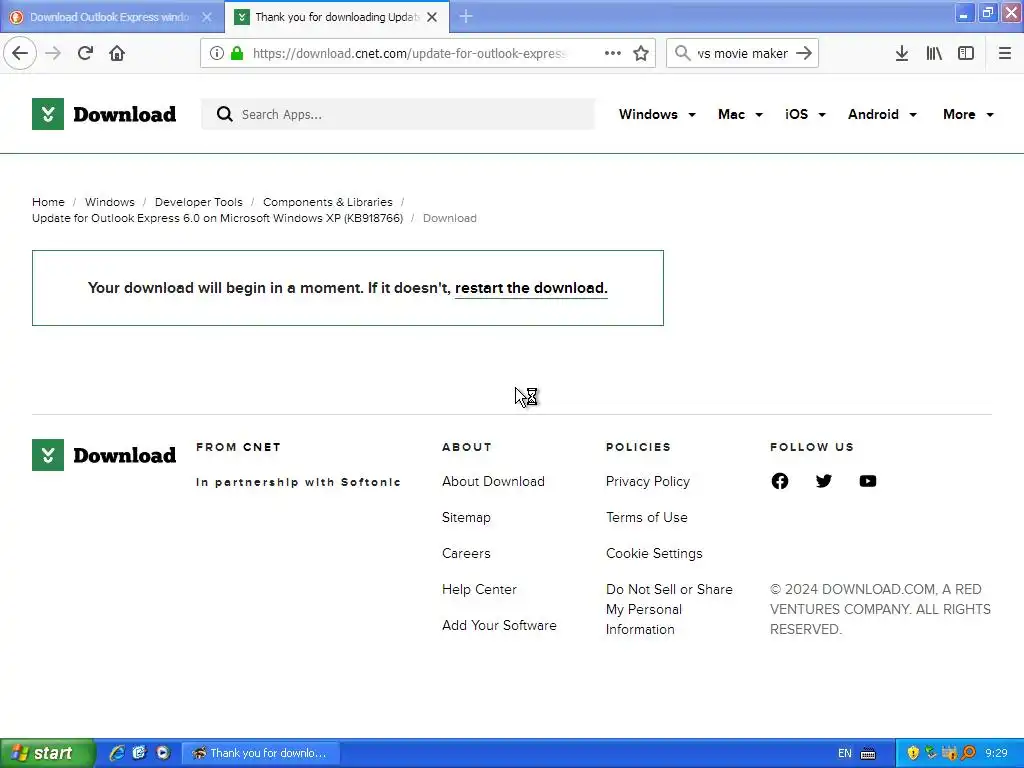
Task: Click the green padlock security icon
Action: [x=237, y=54]
